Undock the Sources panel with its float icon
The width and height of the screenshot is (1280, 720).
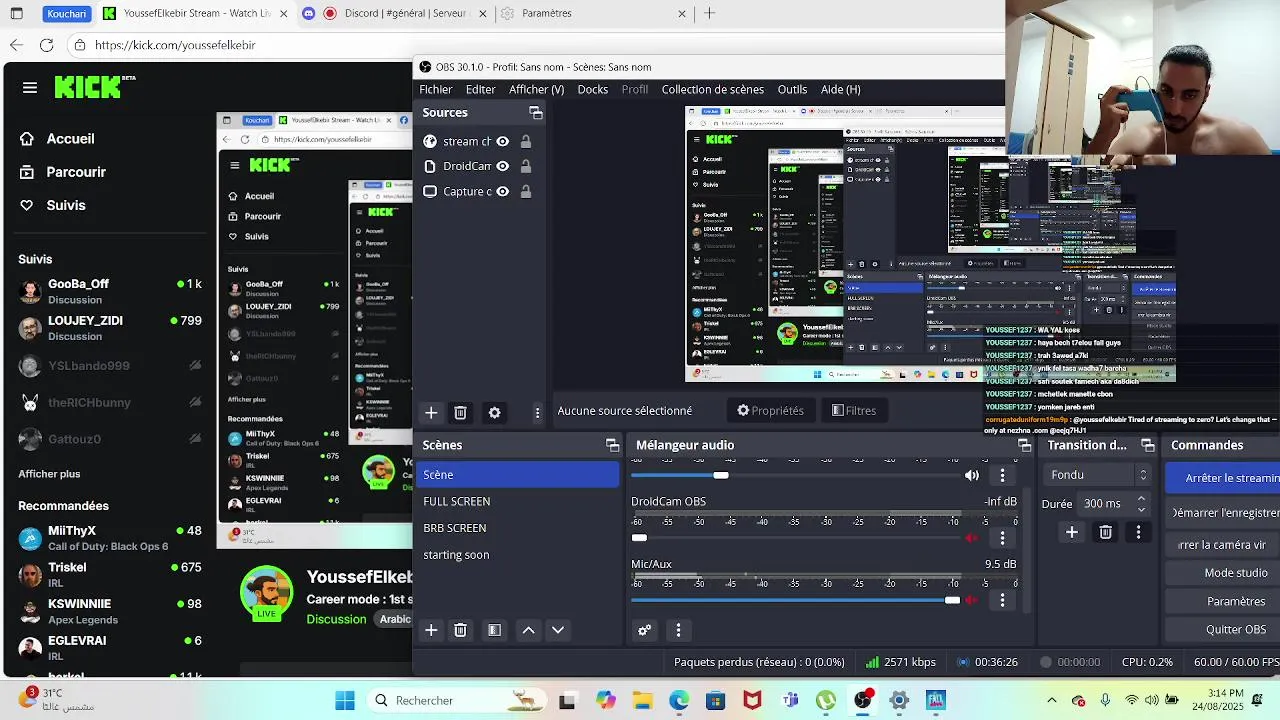coord(535,113)
